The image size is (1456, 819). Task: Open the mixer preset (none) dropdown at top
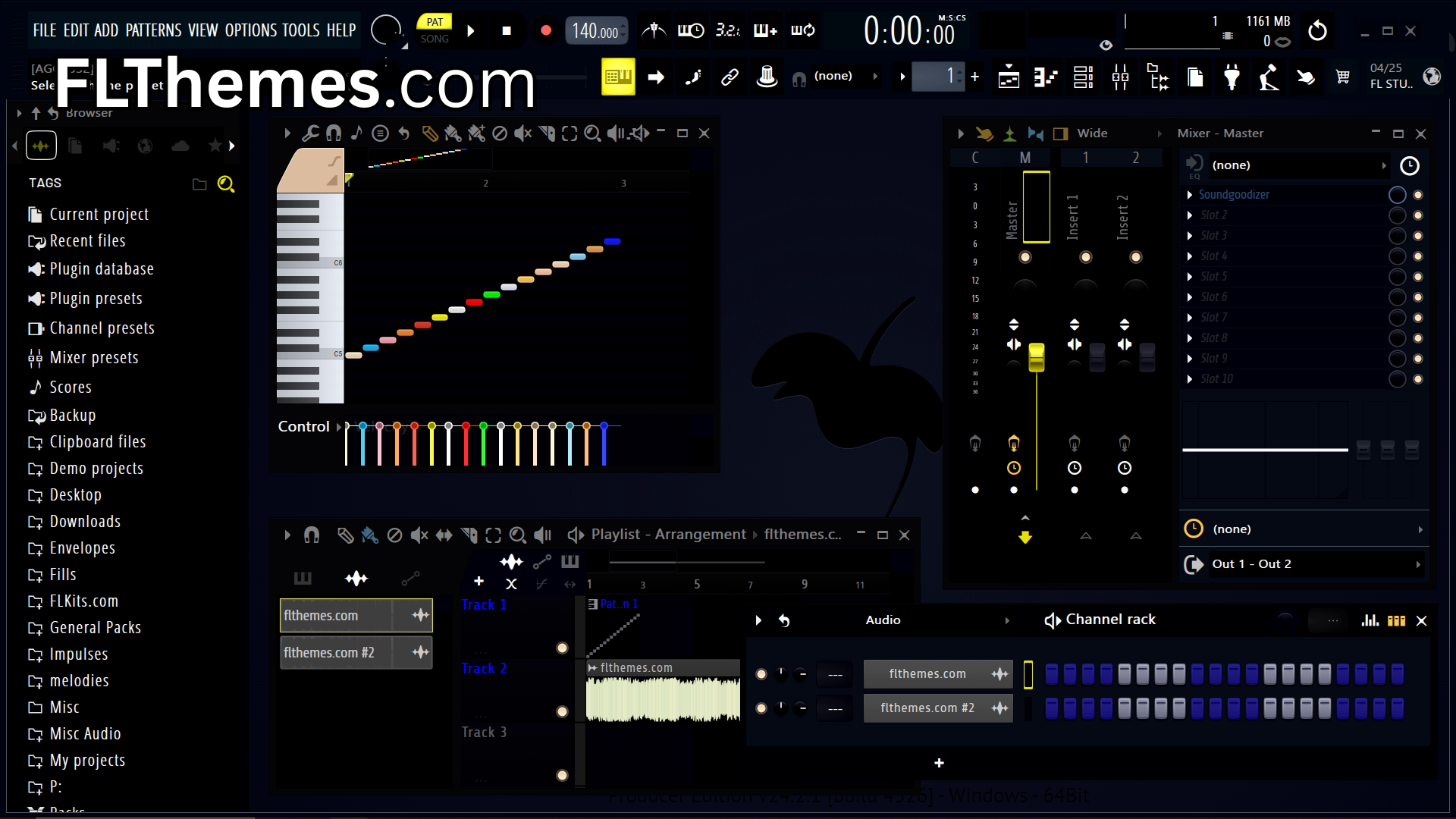[1299, 165]
